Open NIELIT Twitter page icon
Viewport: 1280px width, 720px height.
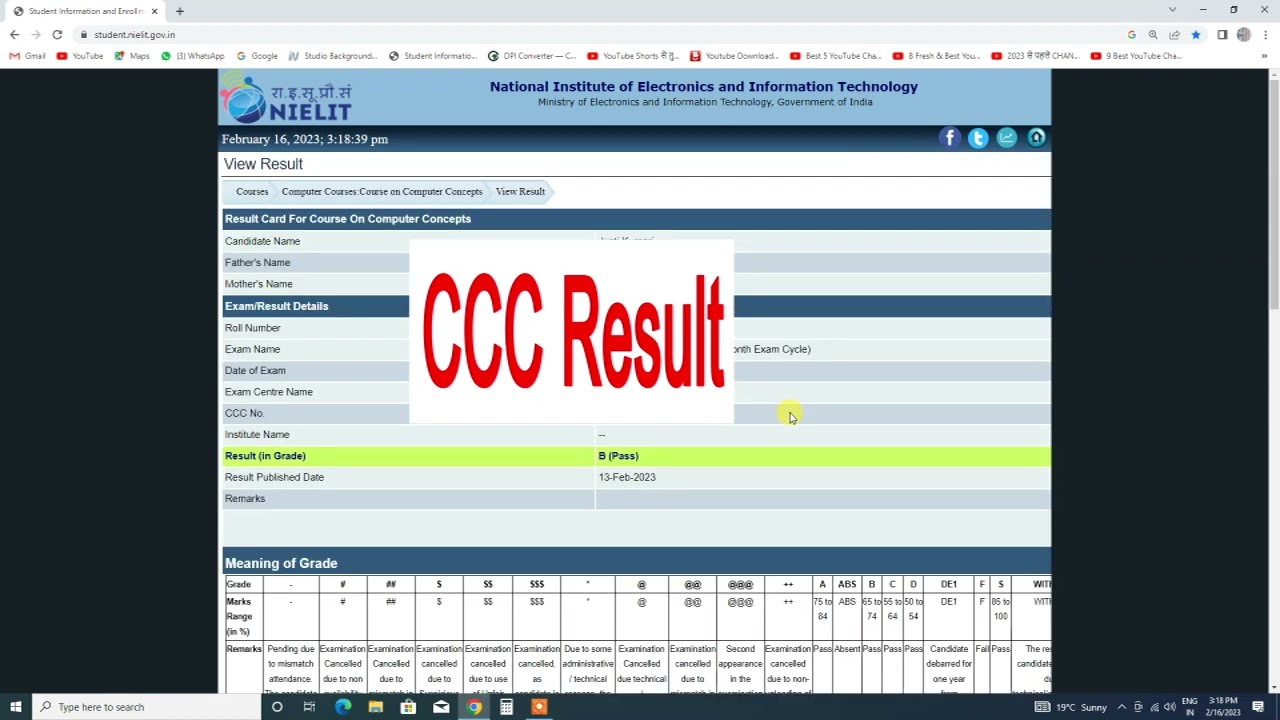(x=978, y=138)
